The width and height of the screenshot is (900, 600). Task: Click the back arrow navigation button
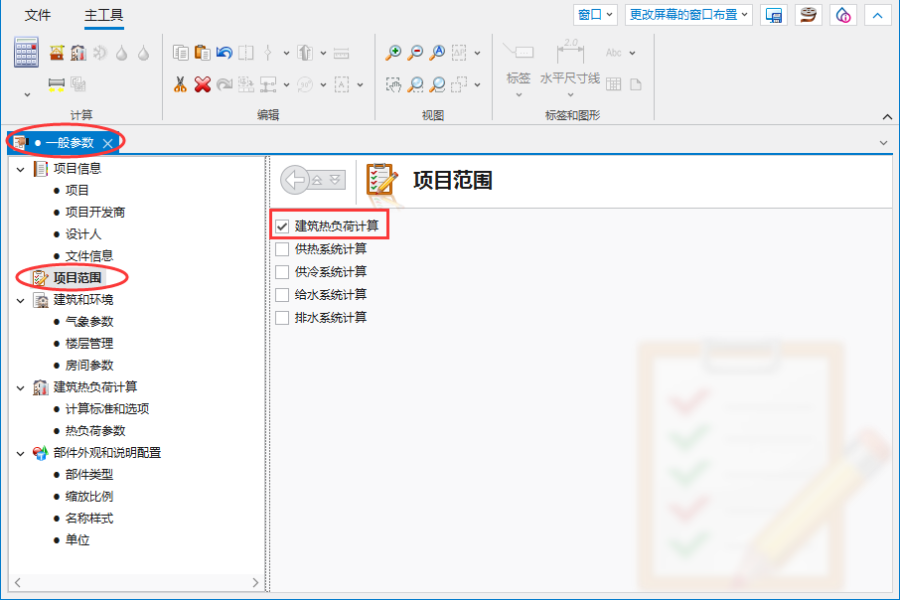295,180
